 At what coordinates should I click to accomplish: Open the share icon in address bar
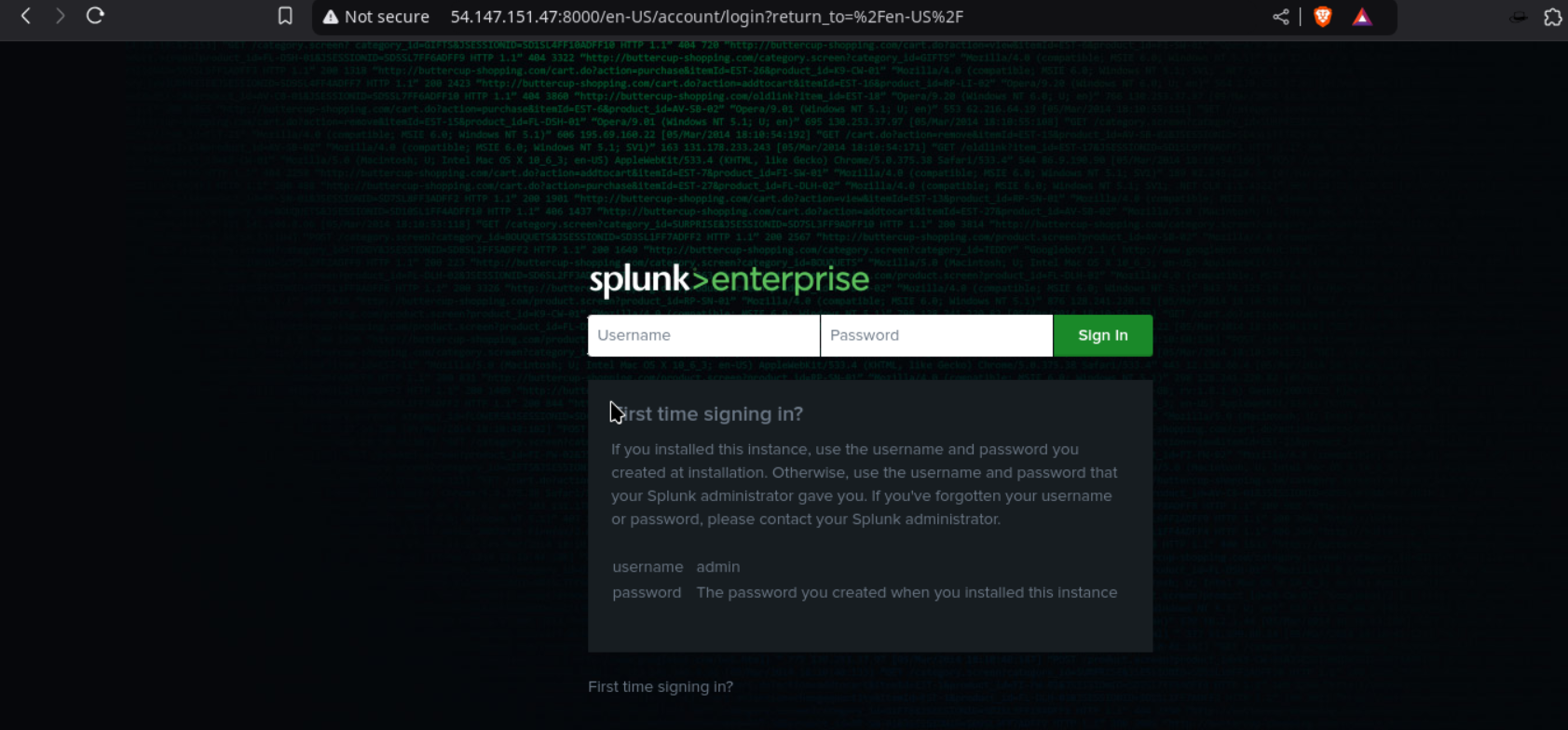click(1281, 17)
